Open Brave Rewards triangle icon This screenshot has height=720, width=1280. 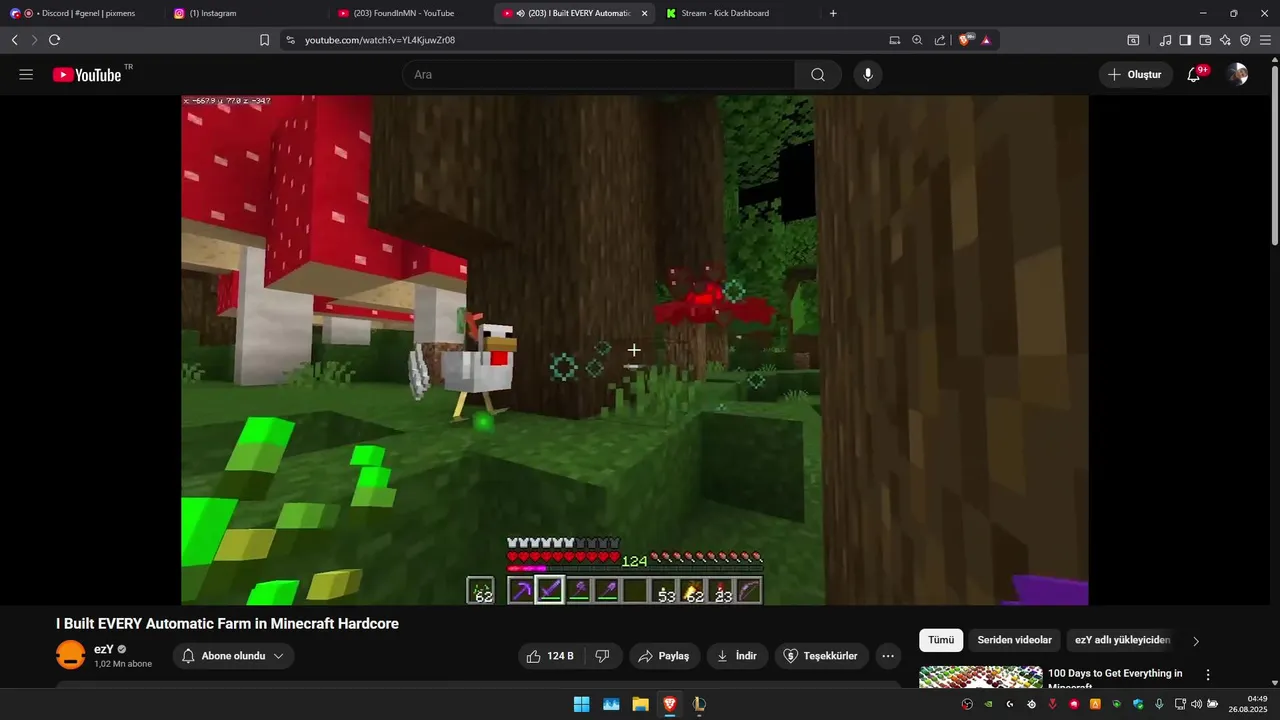coord(986,40)
